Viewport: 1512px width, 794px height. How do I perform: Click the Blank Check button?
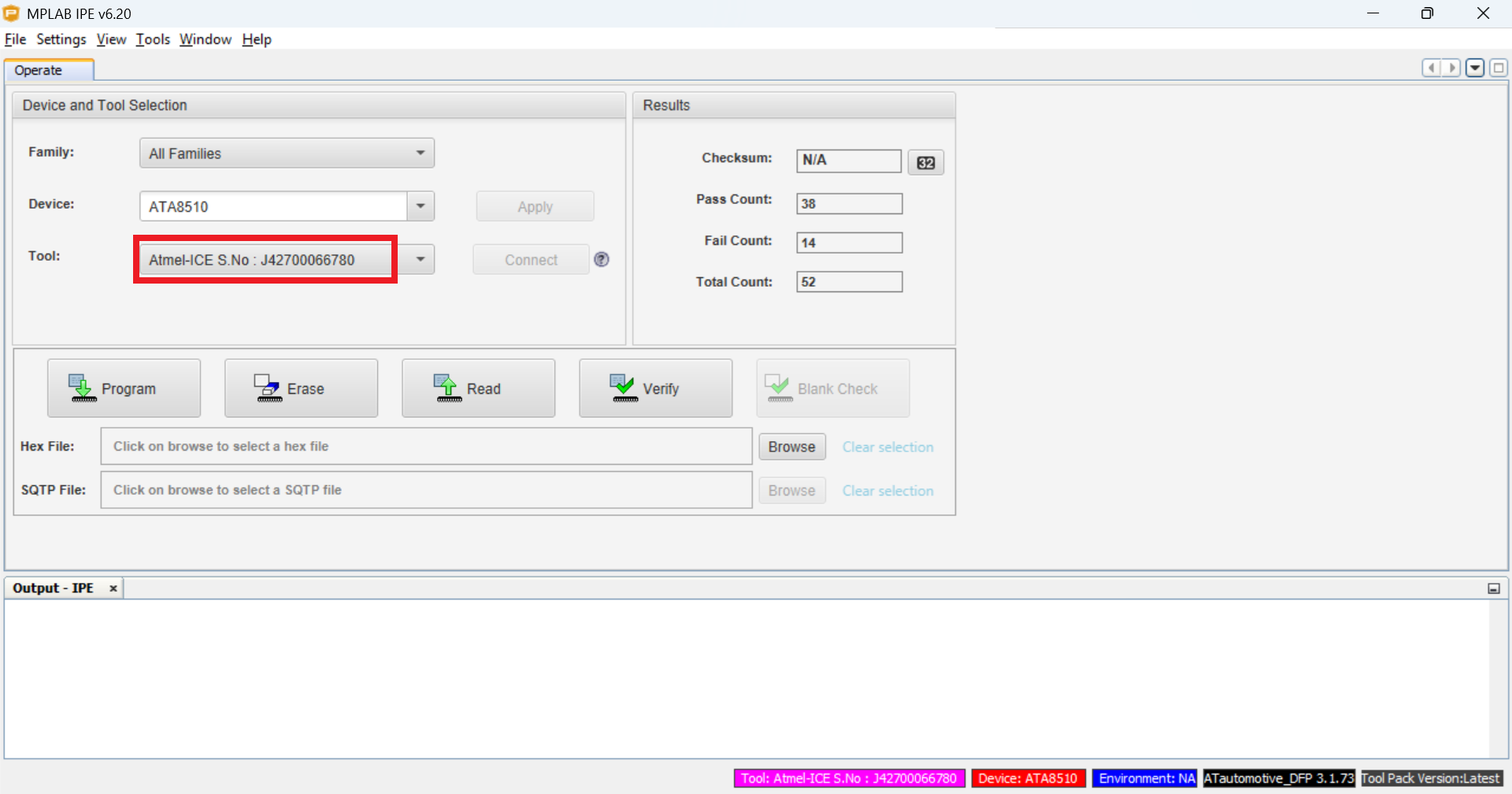[832, 388]
